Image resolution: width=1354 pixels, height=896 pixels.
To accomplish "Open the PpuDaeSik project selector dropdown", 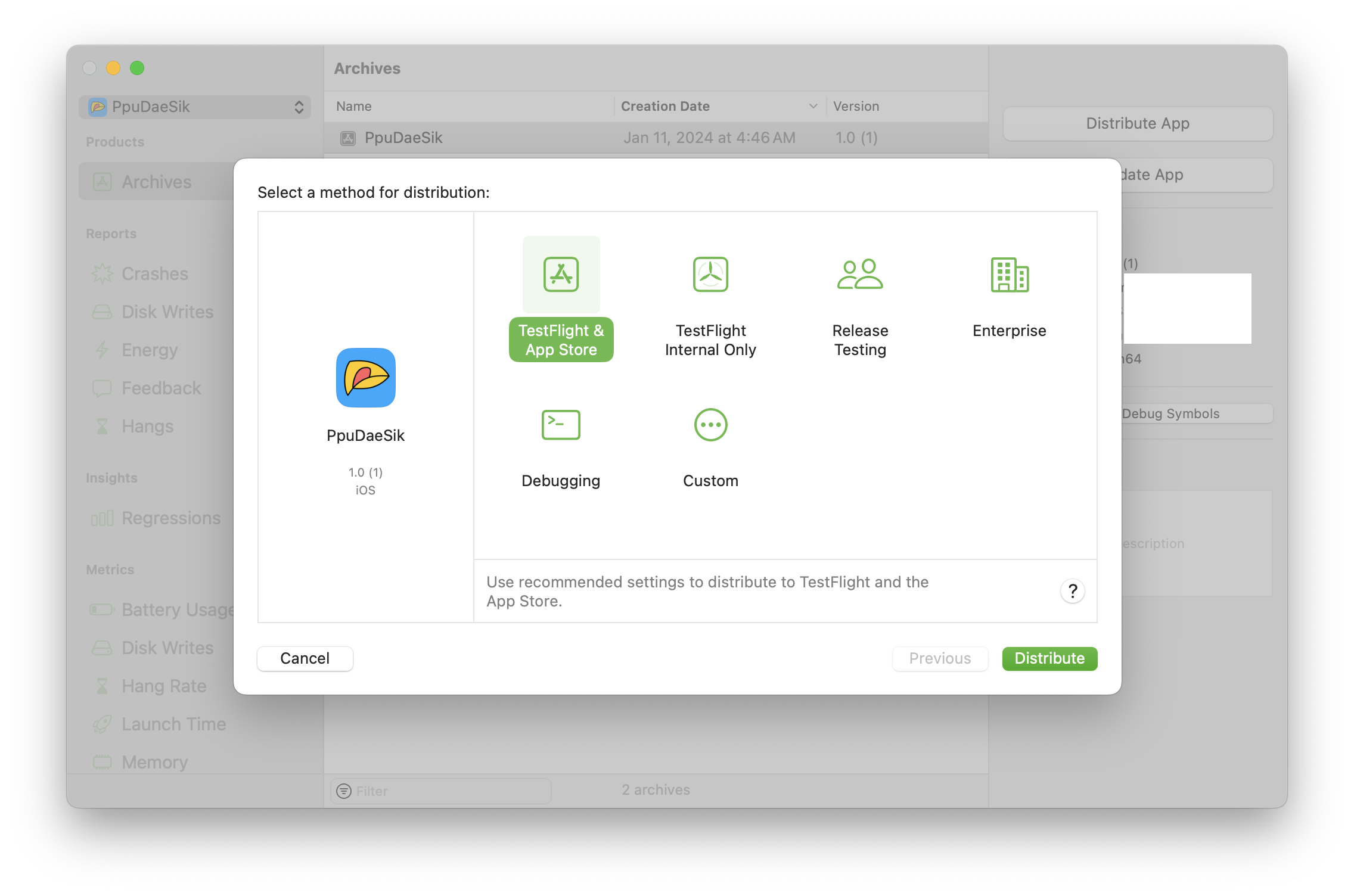I will 195,107.
